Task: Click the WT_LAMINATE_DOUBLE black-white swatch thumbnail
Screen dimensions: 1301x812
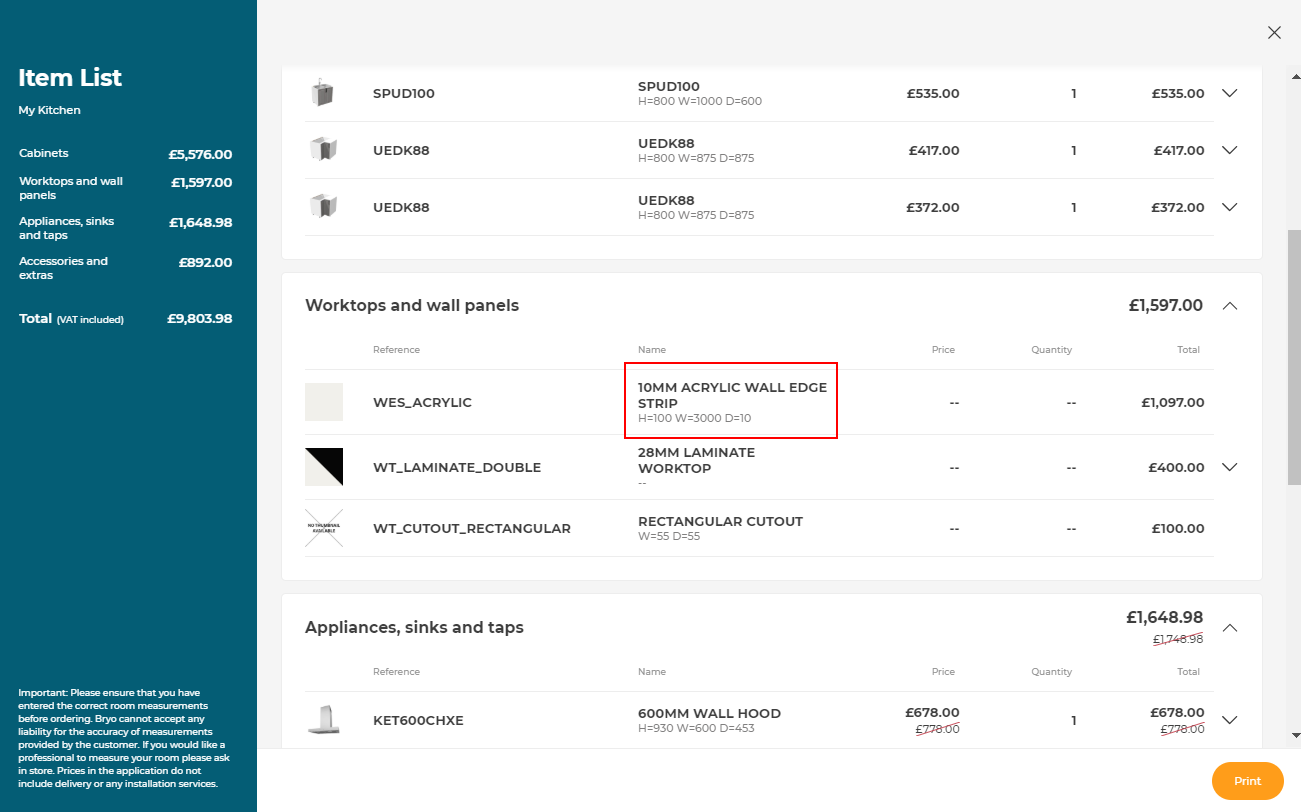Action: [x=323, y=467]
